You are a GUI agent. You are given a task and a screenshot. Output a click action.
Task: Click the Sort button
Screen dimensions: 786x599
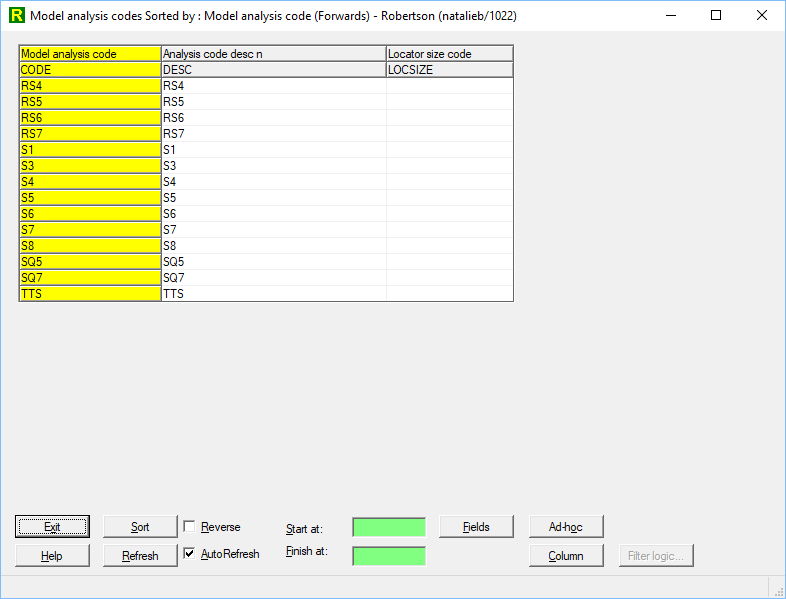click(140, 527)
